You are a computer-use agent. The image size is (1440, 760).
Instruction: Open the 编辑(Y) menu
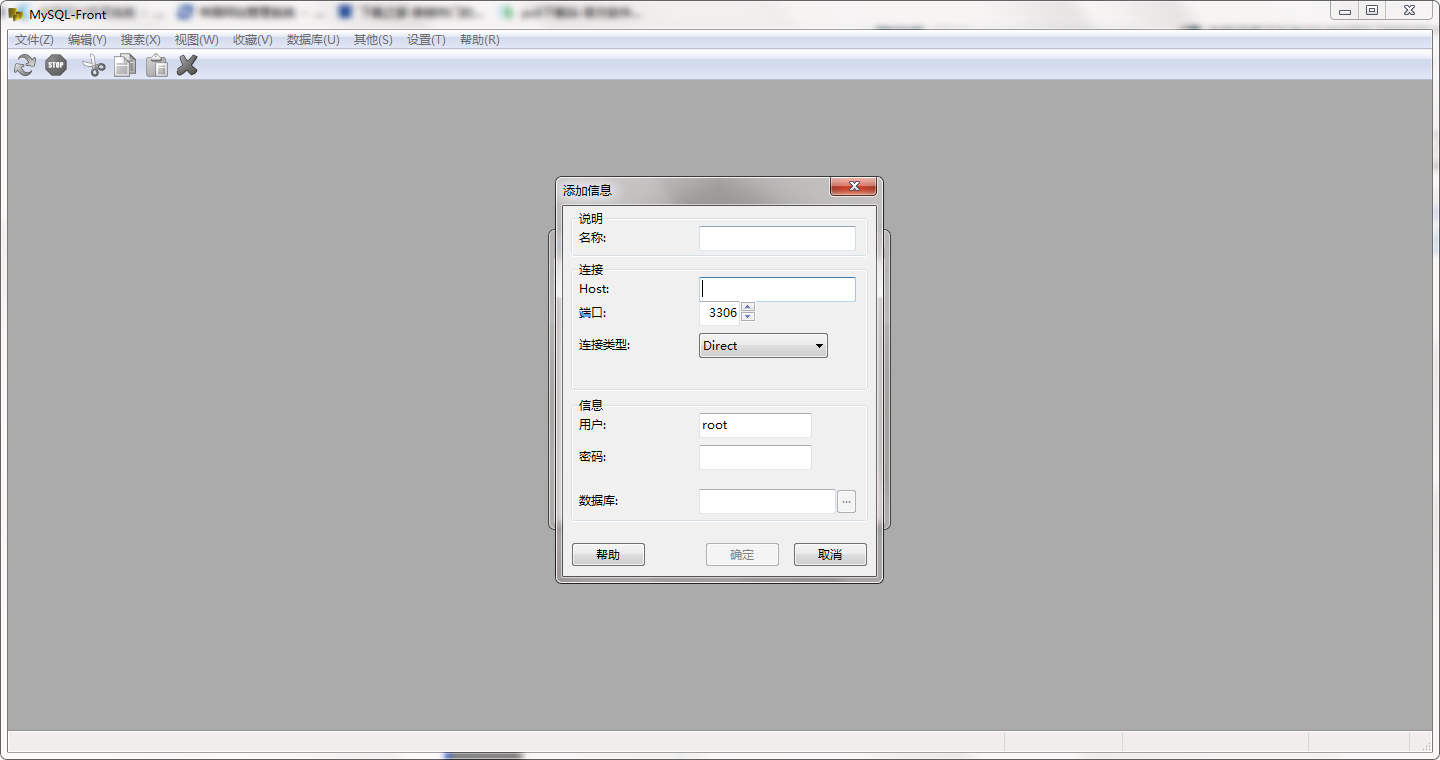pyautogui.click(x=87, y=40)
